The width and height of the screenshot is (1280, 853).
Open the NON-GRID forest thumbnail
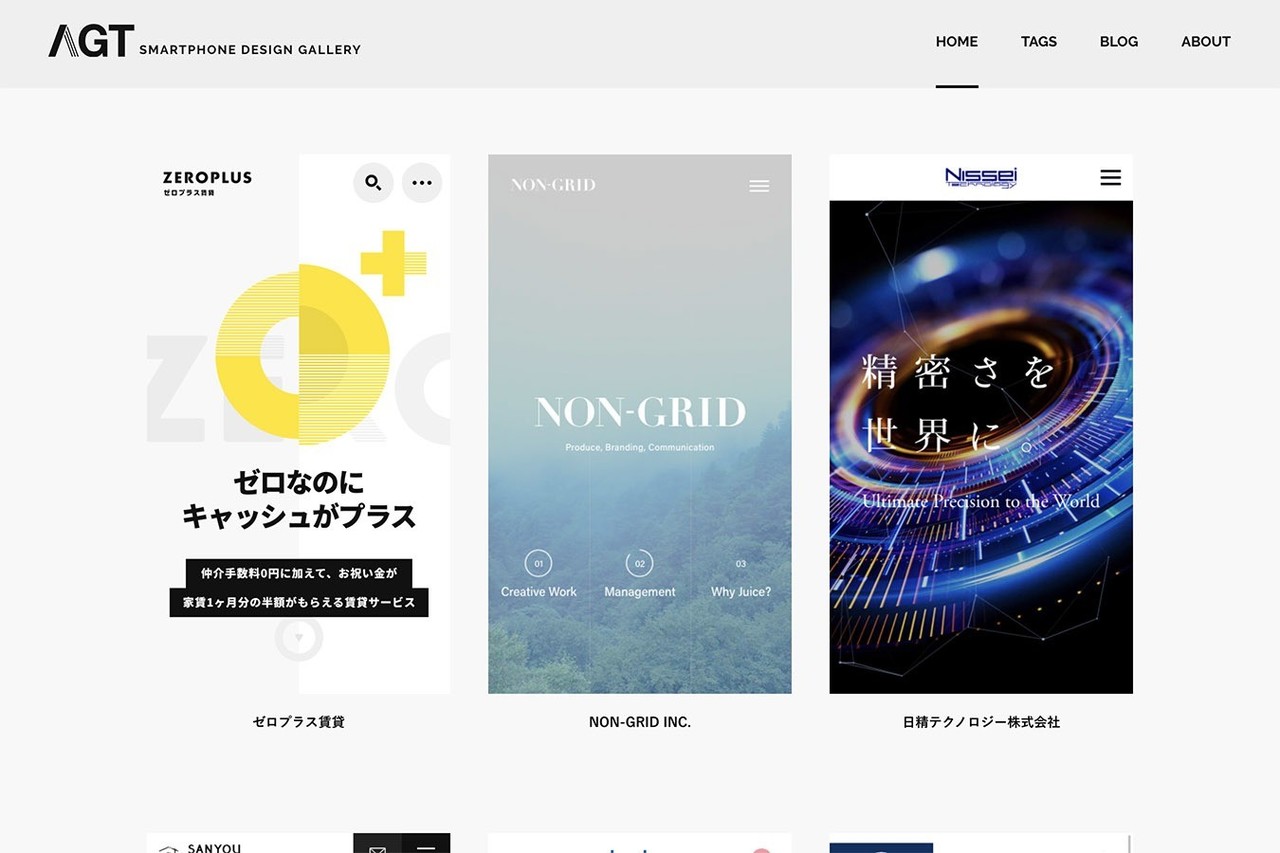point(640,424)
